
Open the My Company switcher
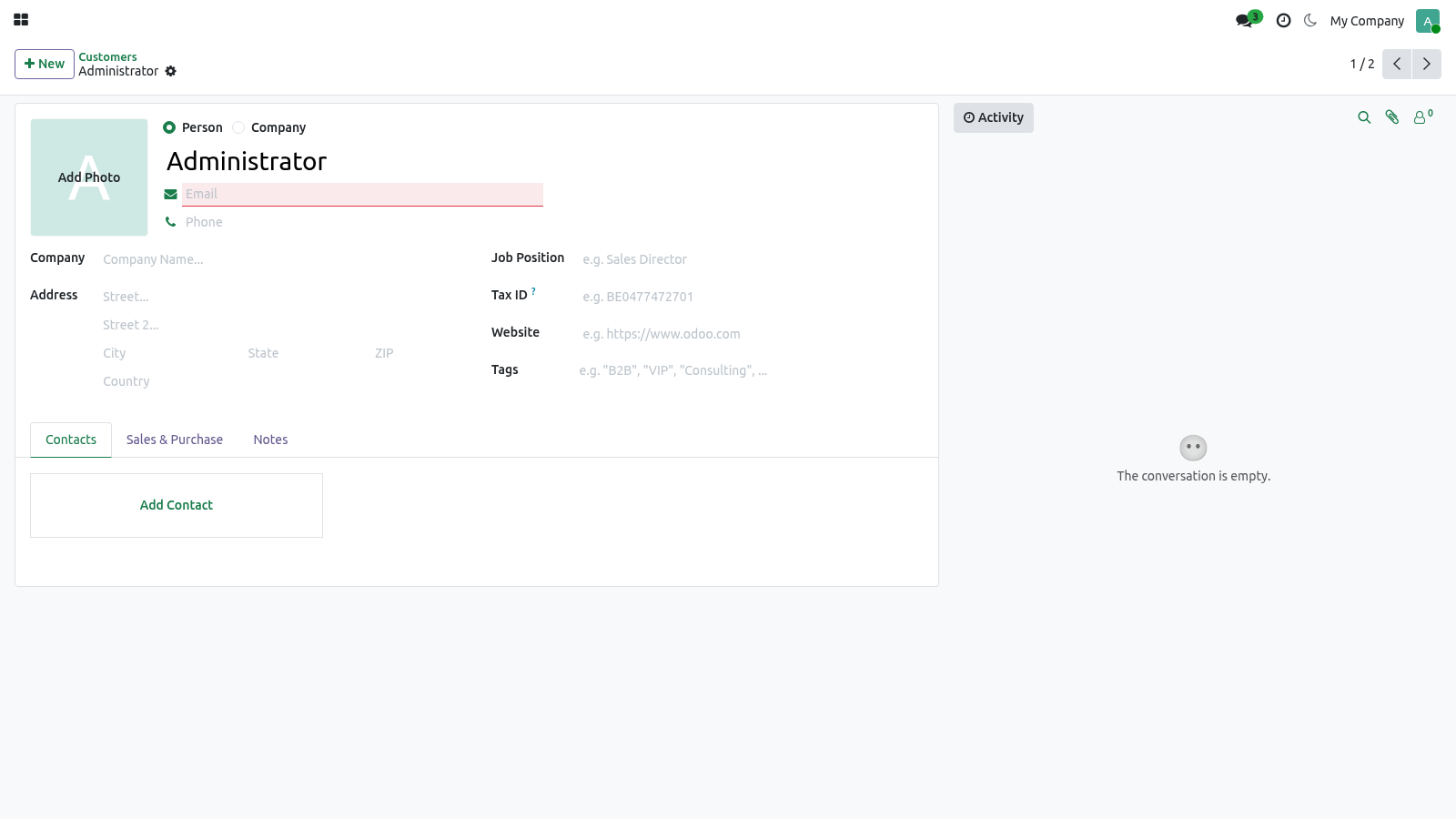1367,21
